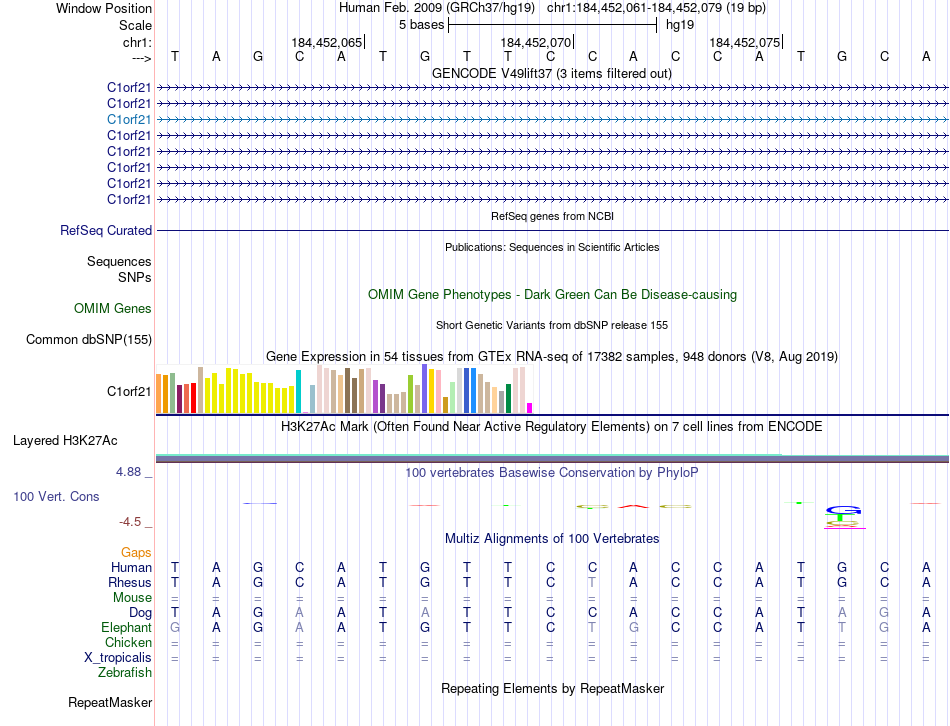Click the magenta bar in the GTEx chart

(530, 408)
